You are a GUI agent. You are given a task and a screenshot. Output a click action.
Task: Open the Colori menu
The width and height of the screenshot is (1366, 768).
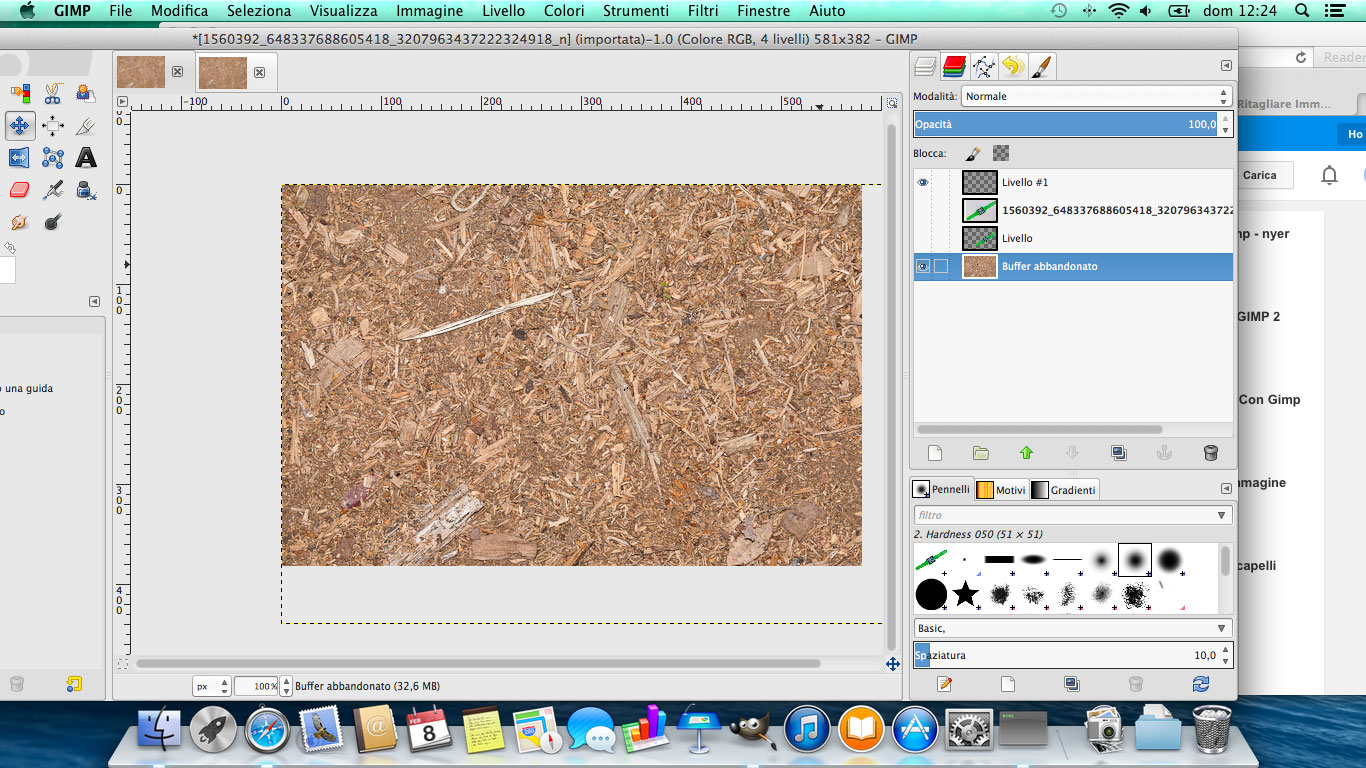(564, 11)
